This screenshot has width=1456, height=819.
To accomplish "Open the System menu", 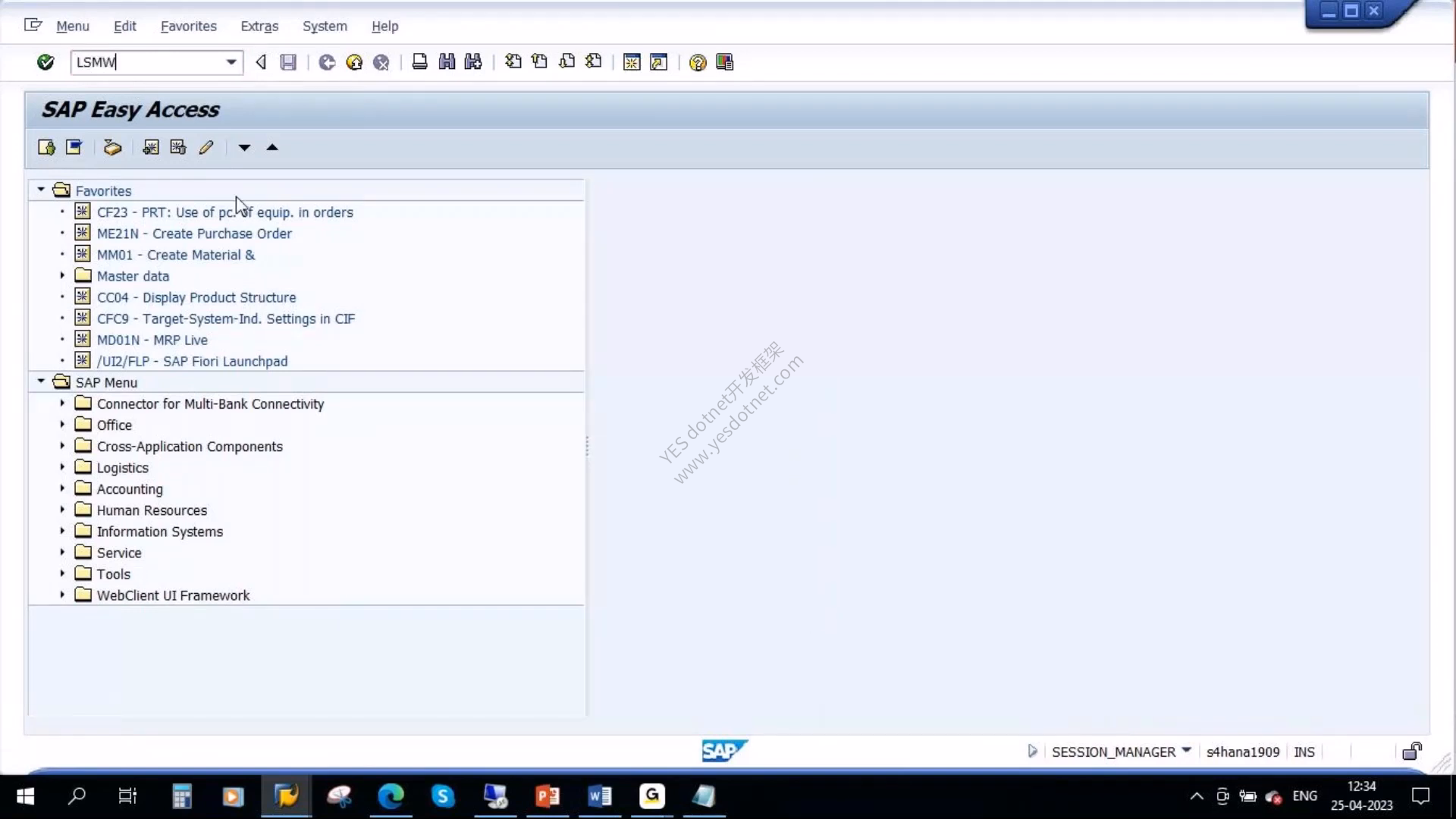I will pyautogui.click(x=325, y=26).
